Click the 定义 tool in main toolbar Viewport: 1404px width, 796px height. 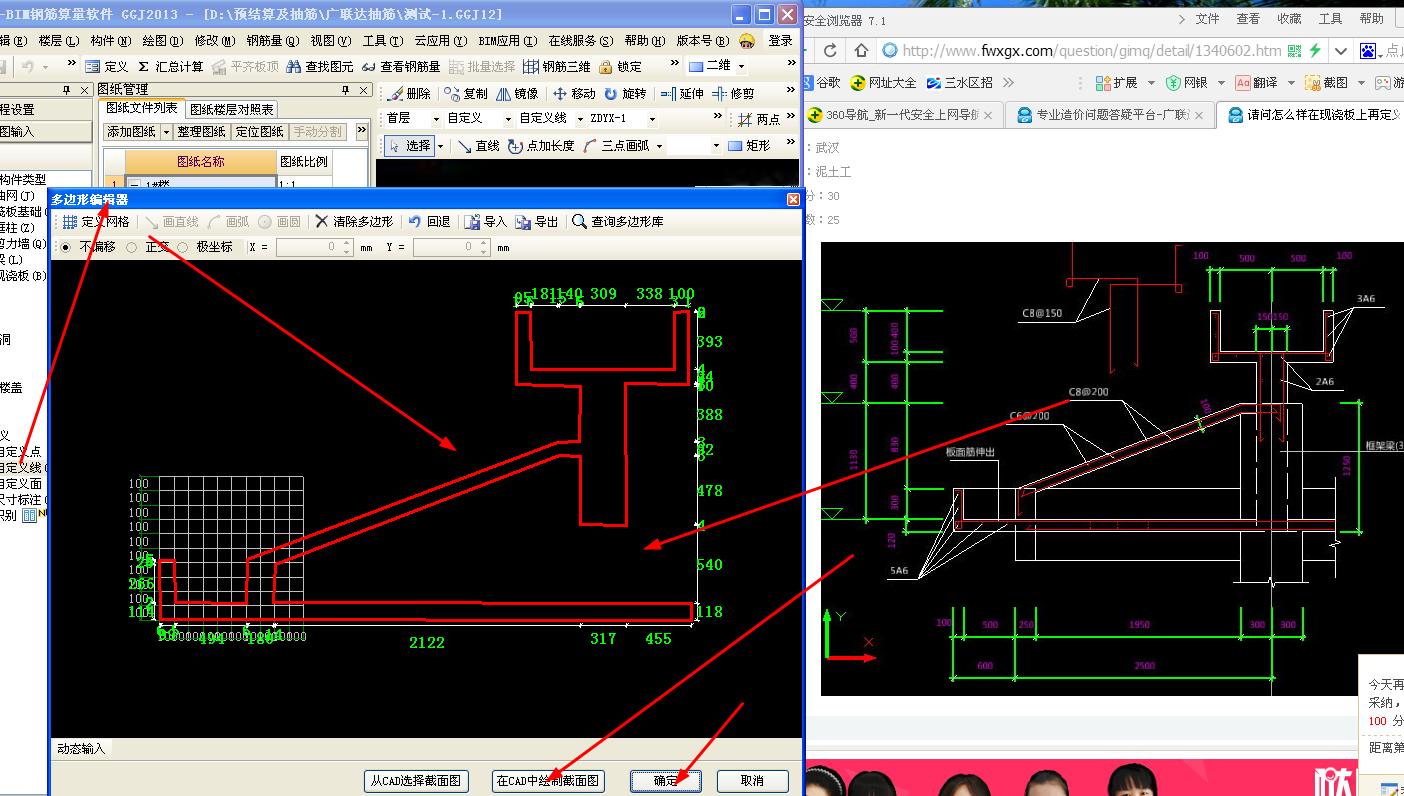click(x=106, y=66)
